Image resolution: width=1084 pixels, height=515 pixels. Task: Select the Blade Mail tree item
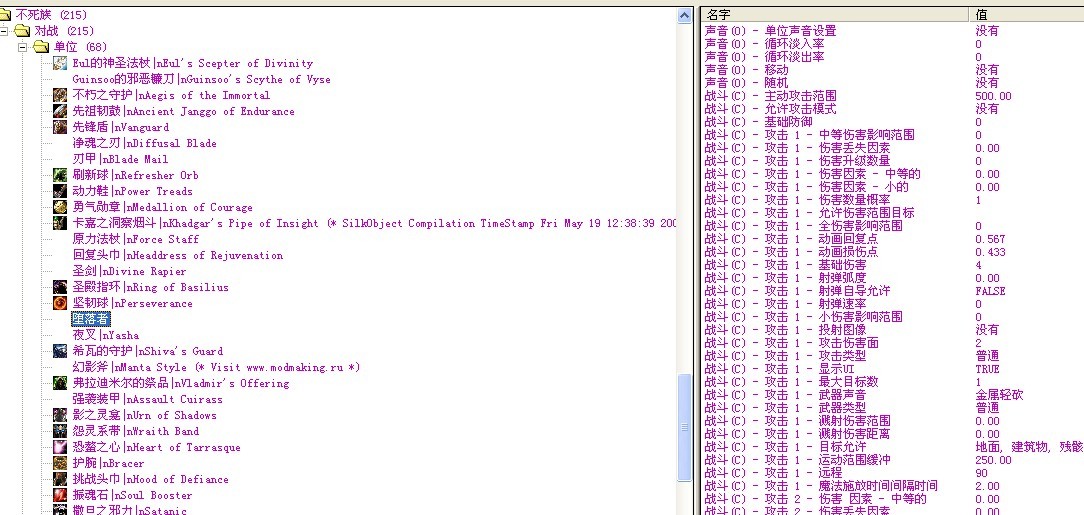(x=120, y=159)
